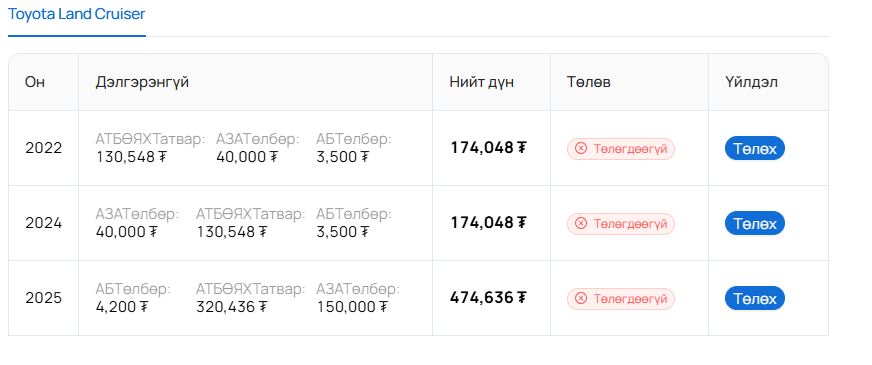The height and width of the screenshot is (365, 872).
Task: Click the Төлөх button for 2024
Action: [755, 223]
